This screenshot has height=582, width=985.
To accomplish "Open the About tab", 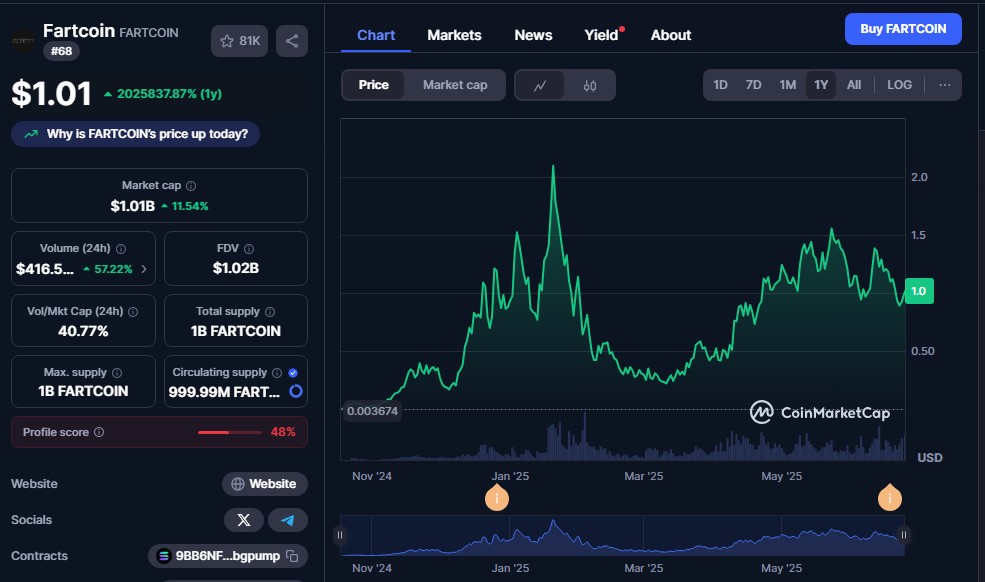I will coord(670,35).
